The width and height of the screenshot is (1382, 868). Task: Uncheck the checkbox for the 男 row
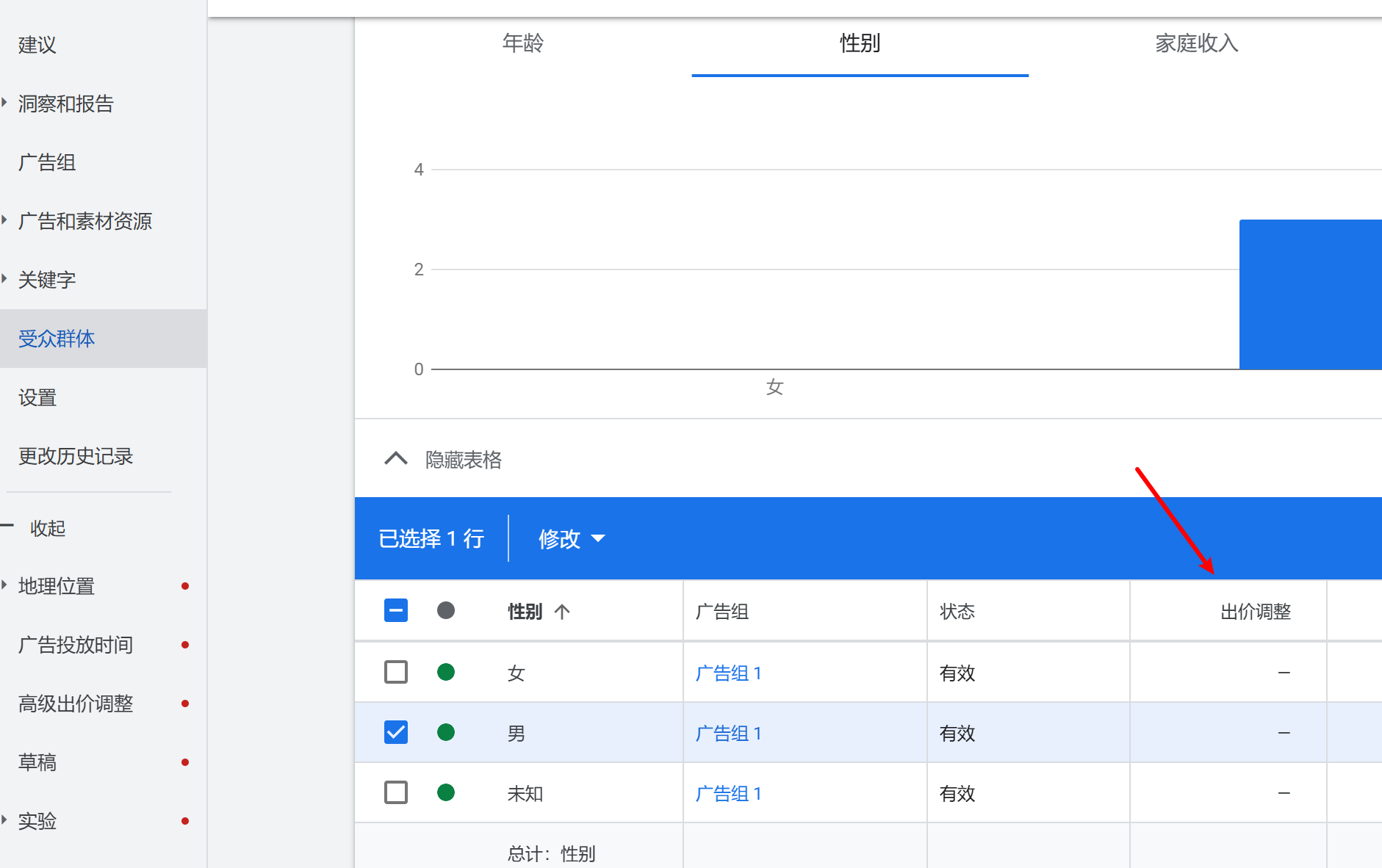coord(396,732)
